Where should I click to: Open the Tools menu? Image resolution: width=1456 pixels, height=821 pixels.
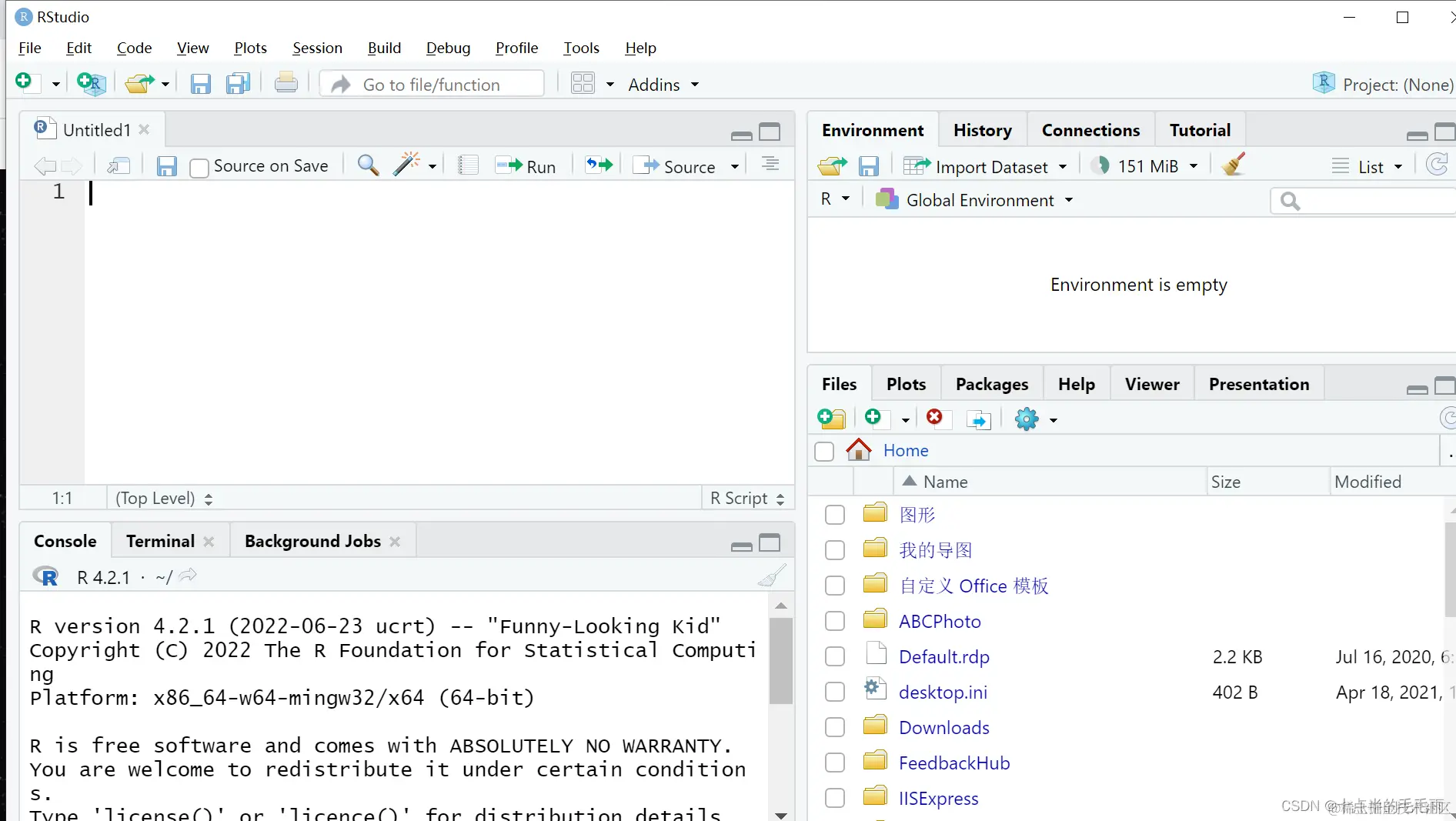pos(581,48)
